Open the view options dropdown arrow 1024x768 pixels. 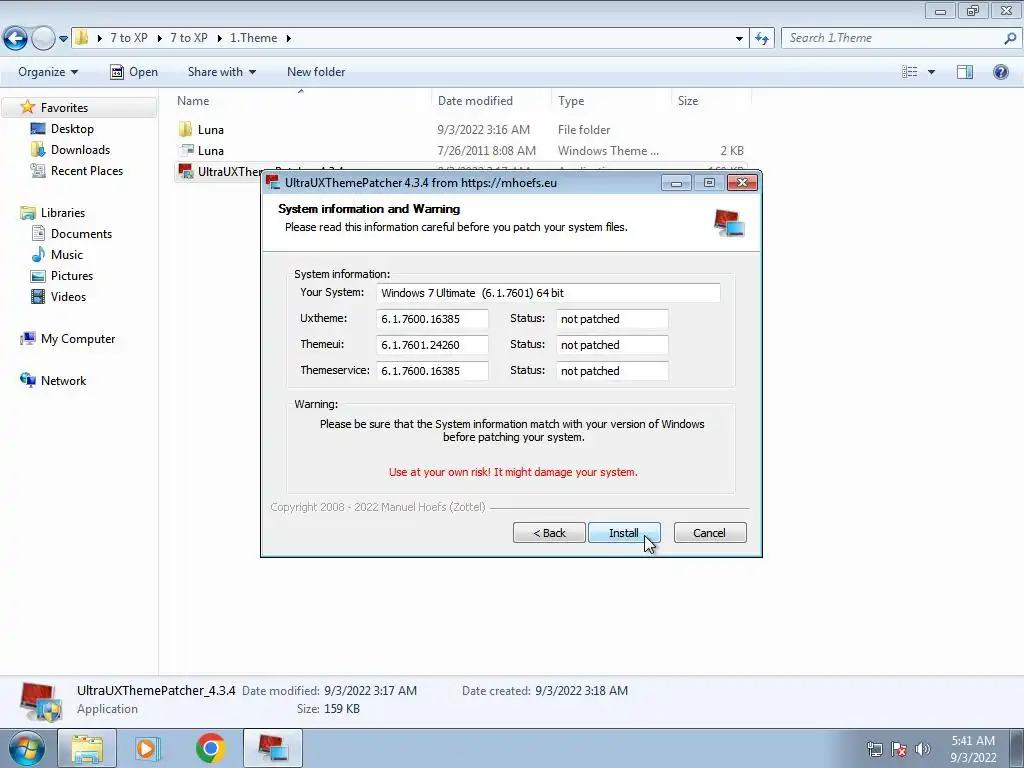931,72
